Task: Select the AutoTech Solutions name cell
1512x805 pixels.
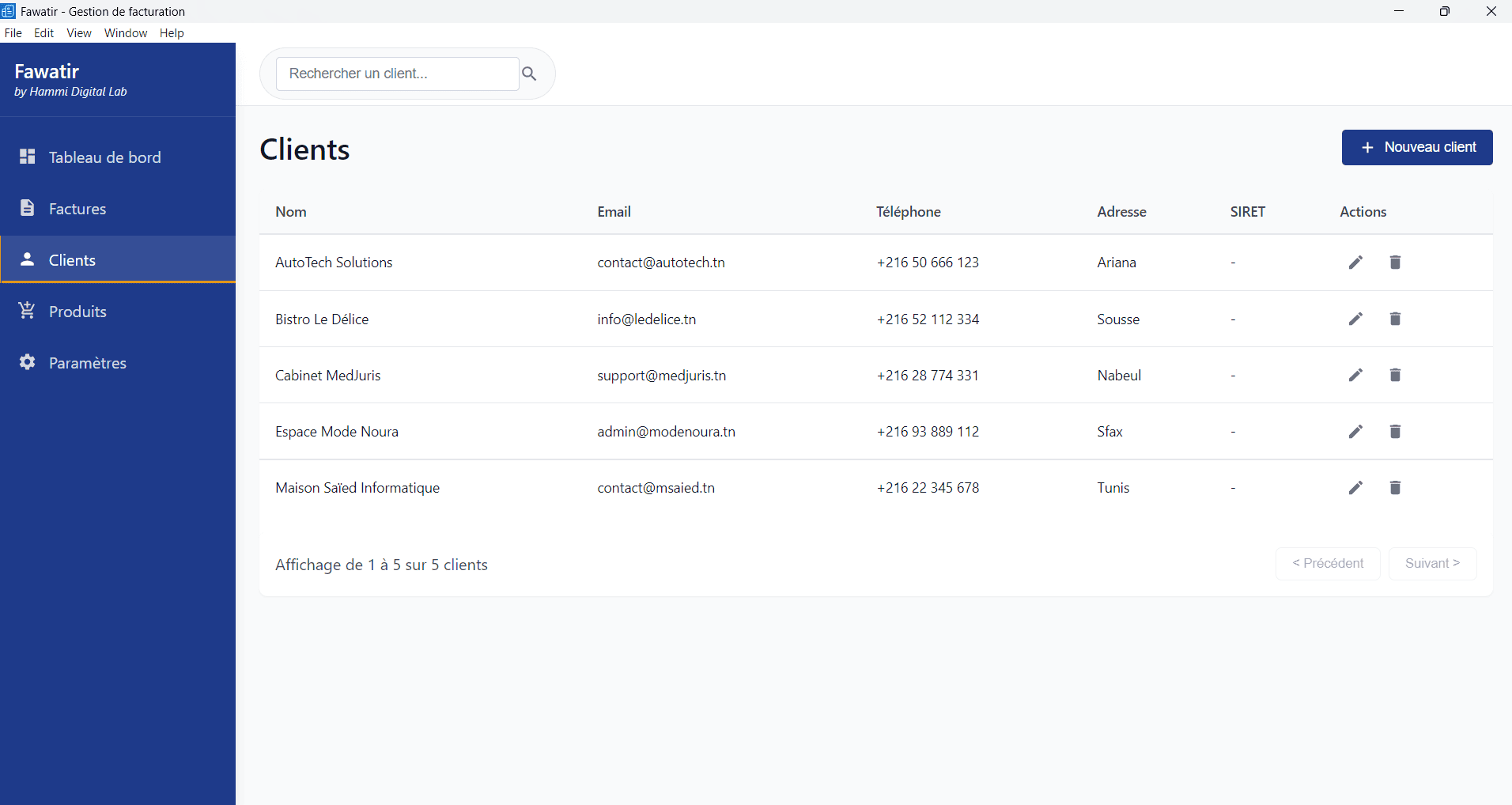Action: [334, 263]
